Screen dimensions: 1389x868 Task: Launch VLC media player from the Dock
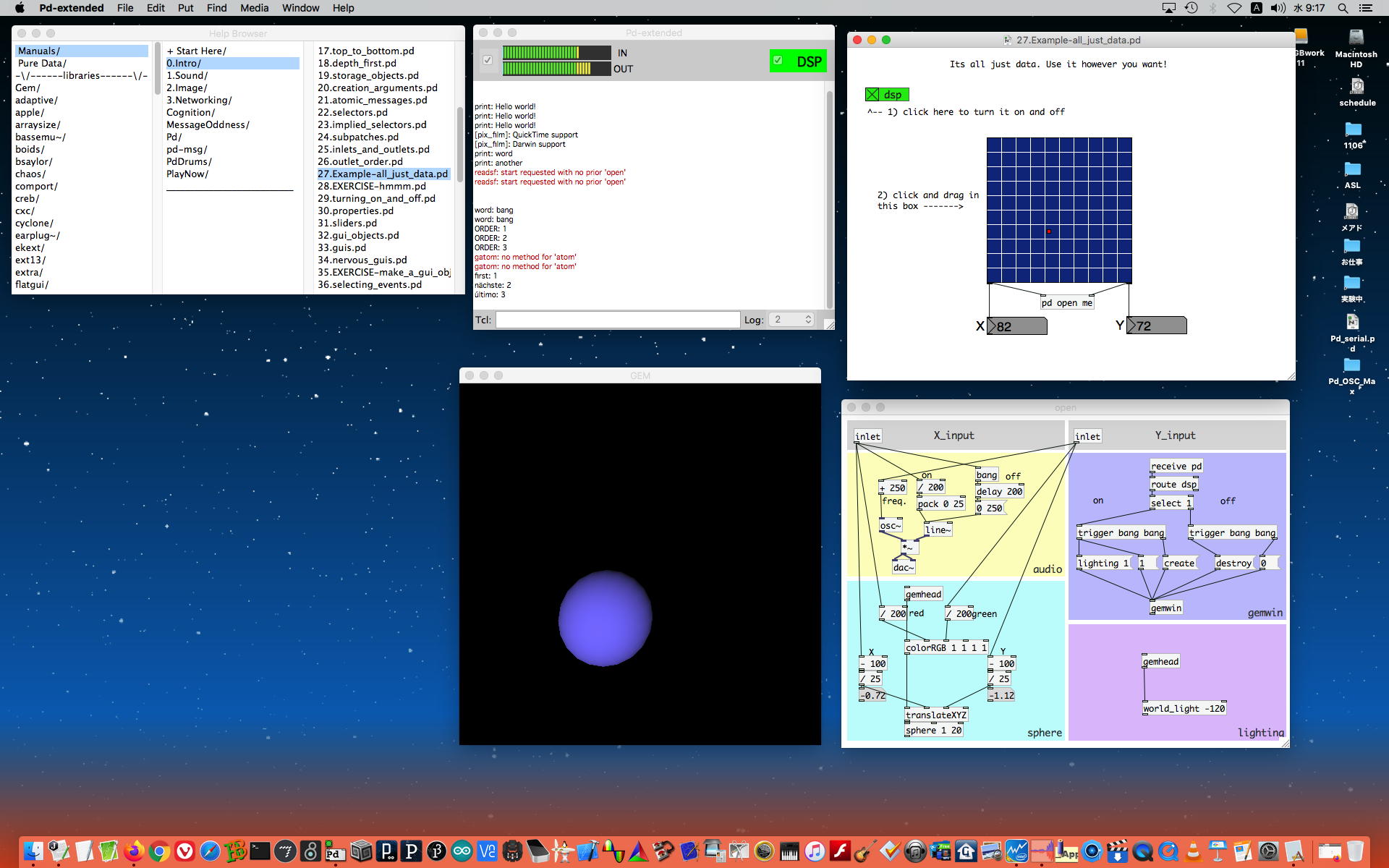click(x=1193, y=851)
